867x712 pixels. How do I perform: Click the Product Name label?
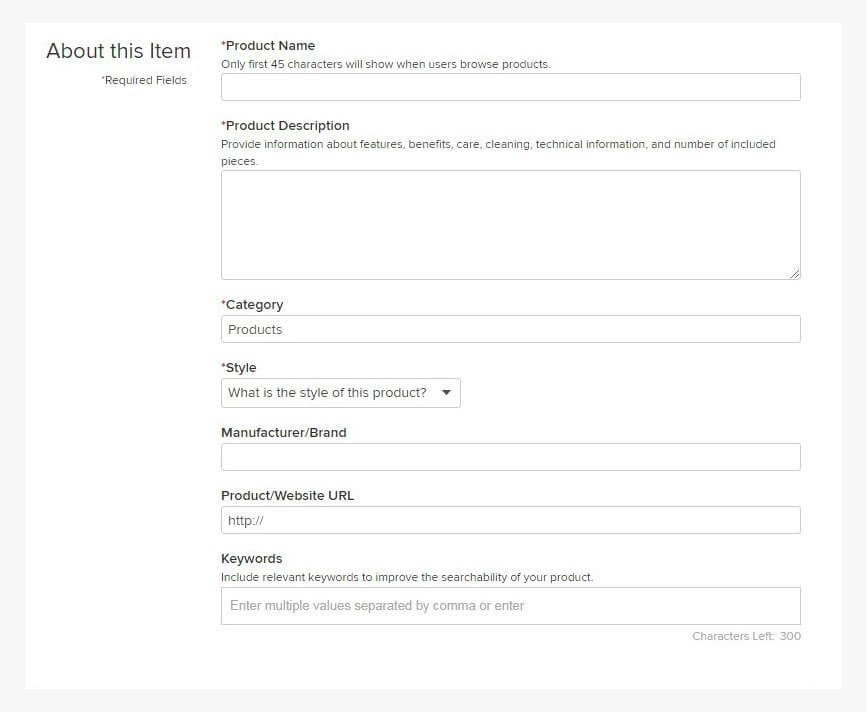click(267, 45)
